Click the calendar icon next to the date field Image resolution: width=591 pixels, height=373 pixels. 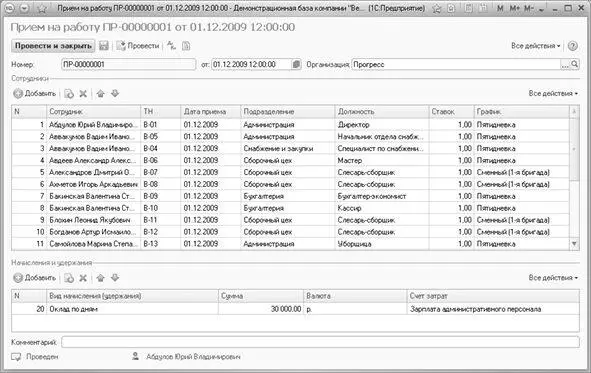coord(296,64)
